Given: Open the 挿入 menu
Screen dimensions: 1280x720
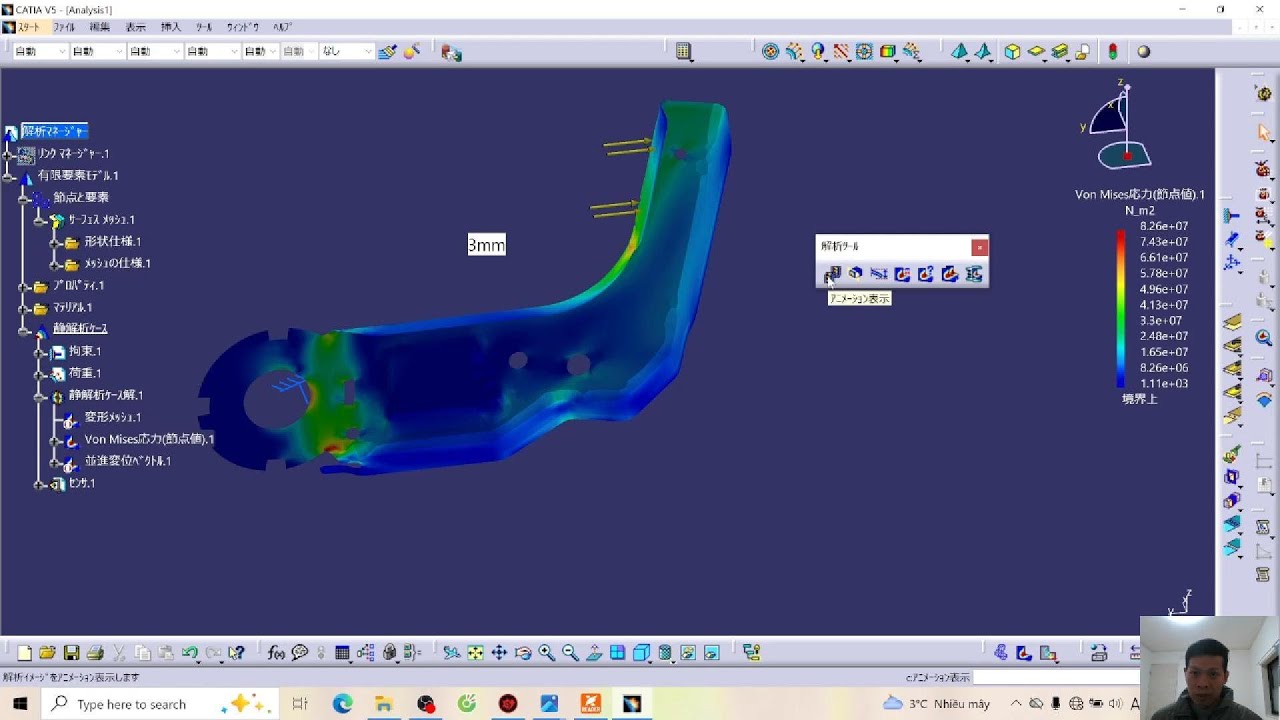Looking at the screenshot, I should (x=171, y=27).
